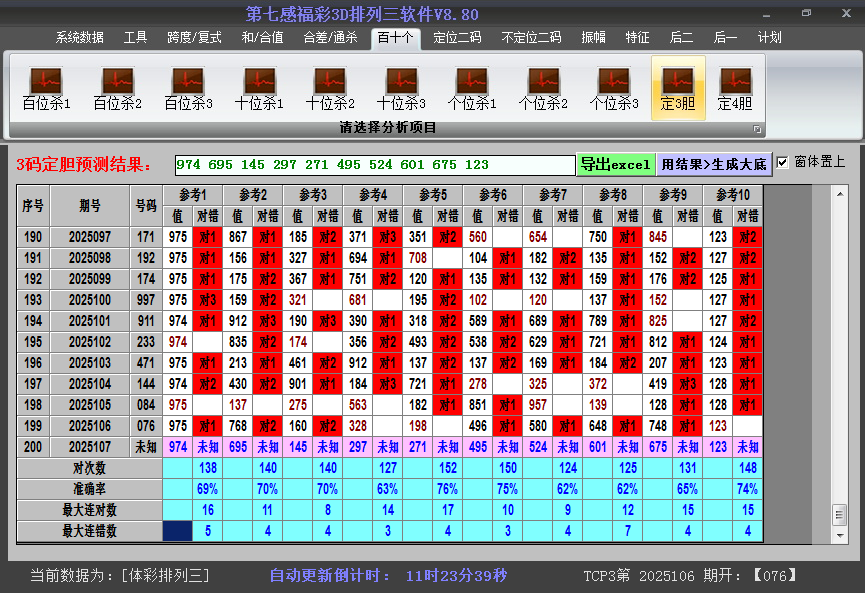This screenshot has width=865, height=593.
Task: Click the 期号 column header
Action: click(90, 205)
